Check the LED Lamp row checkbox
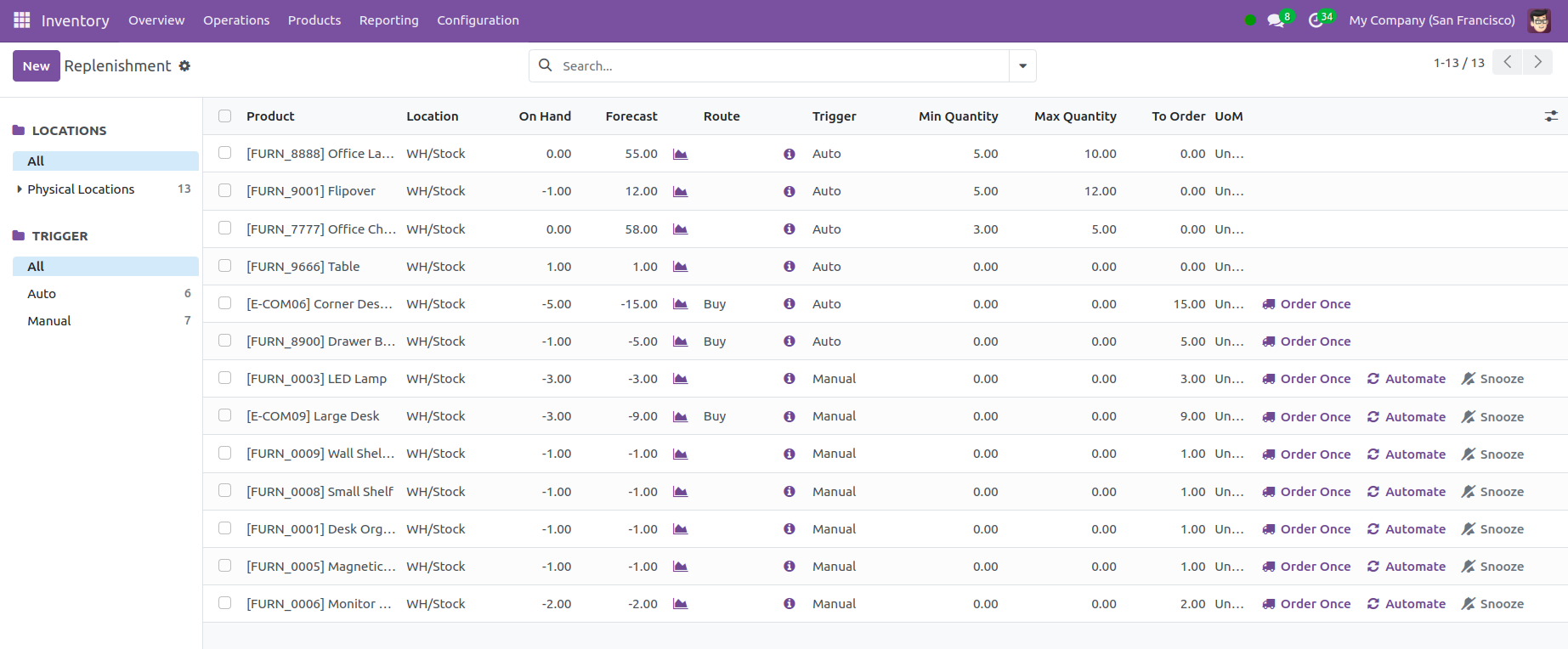This screenshot has width=1568, height=649. click(224, 378)
